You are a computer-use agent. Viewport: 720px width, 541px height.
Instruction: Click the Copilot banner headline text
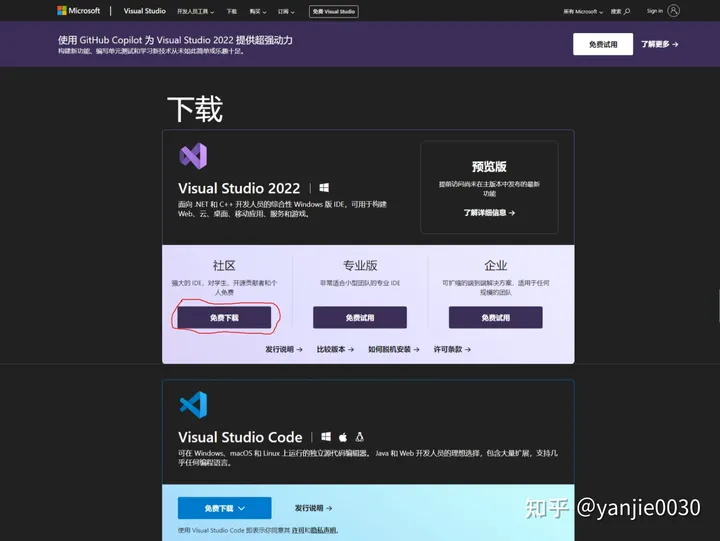[x=175, y=40]
